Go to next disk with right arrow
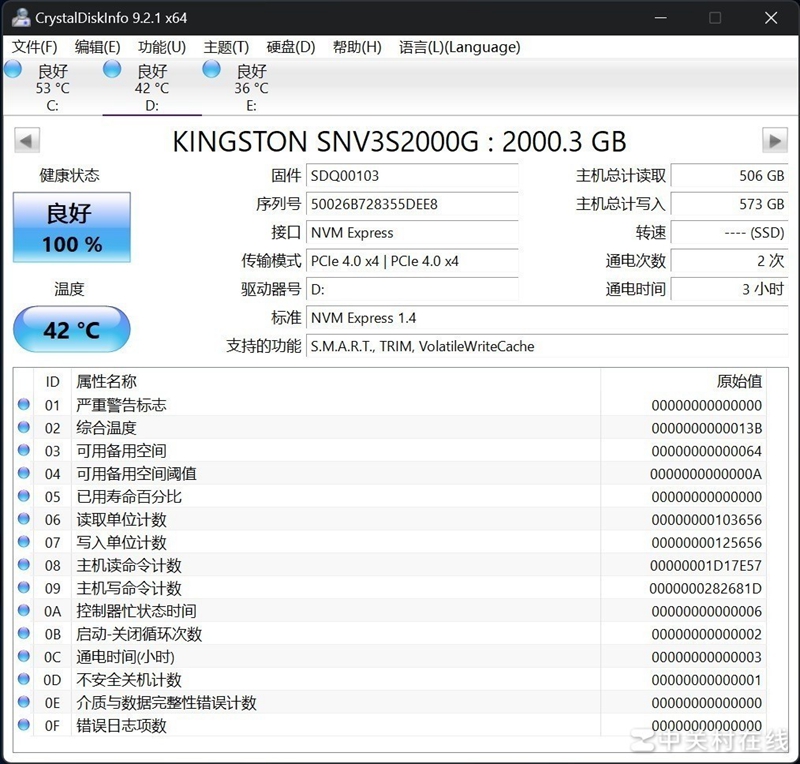 point(774,140)
